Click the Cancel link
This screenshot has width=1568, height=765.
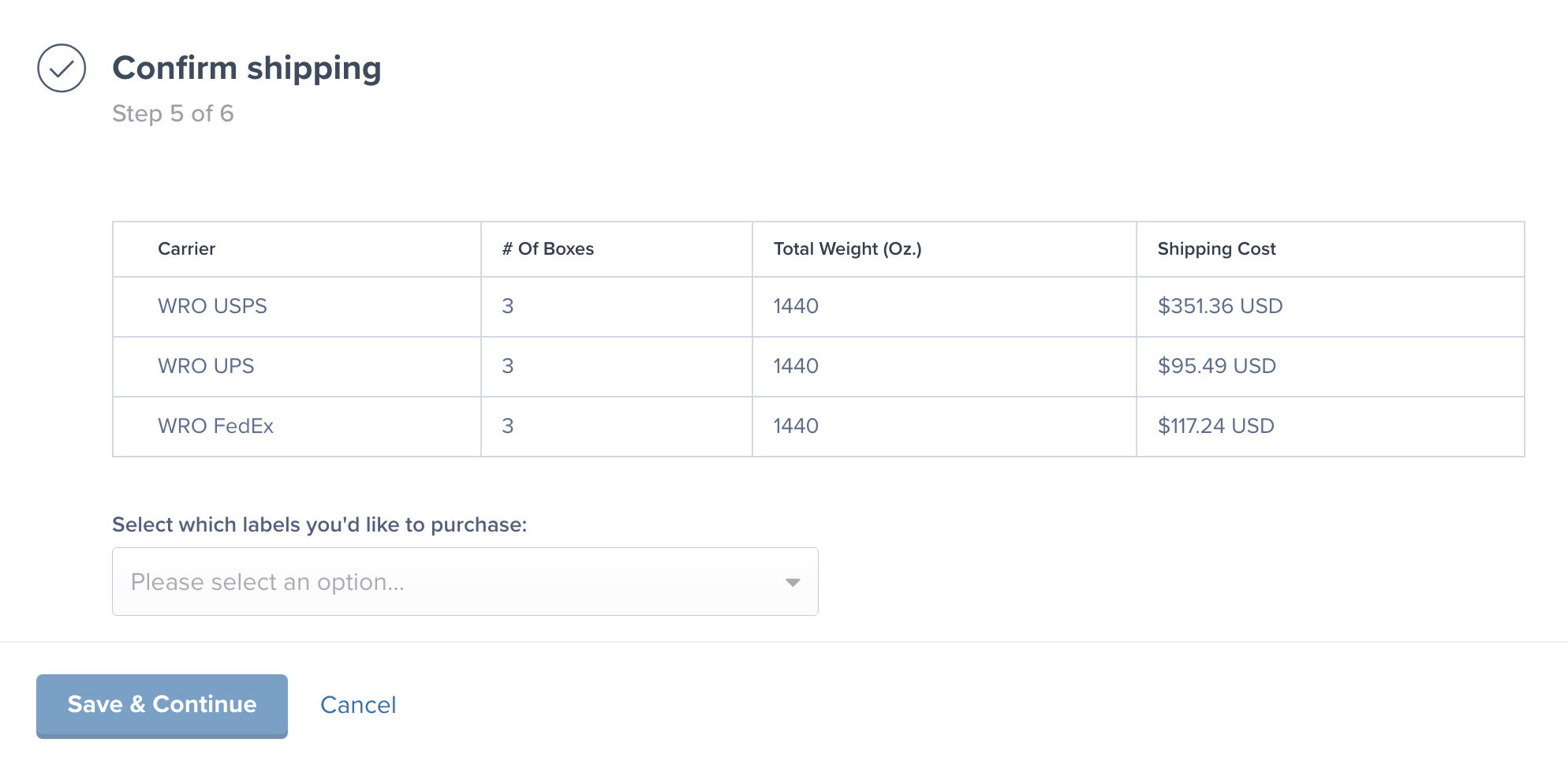(357, 705)
